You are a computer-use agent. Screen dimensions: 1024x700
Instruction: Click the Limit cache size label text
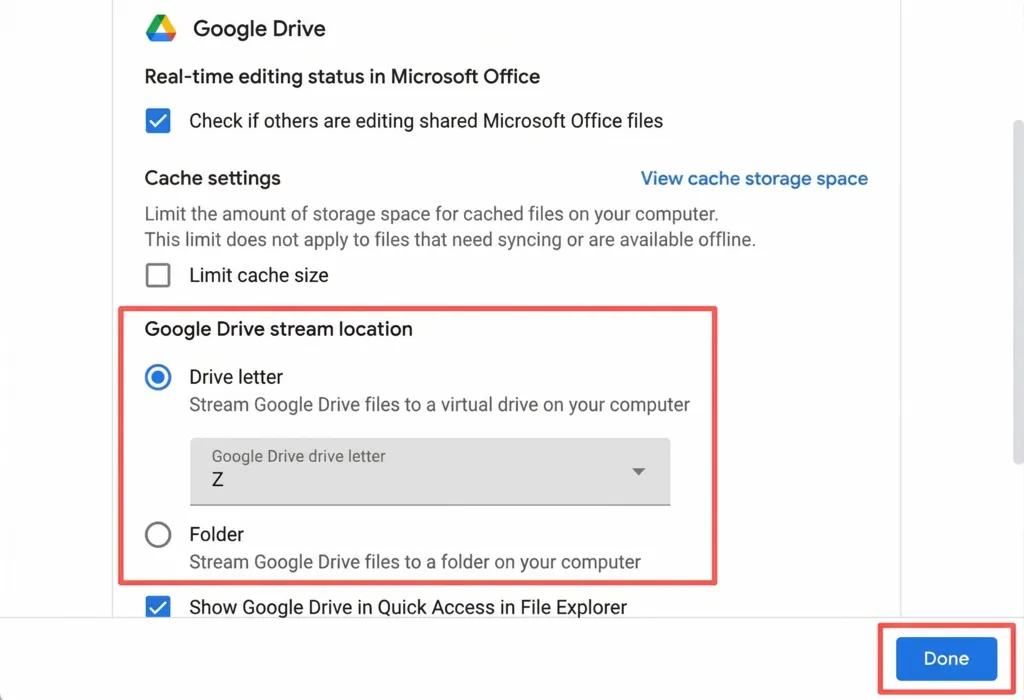coord(258,275)
